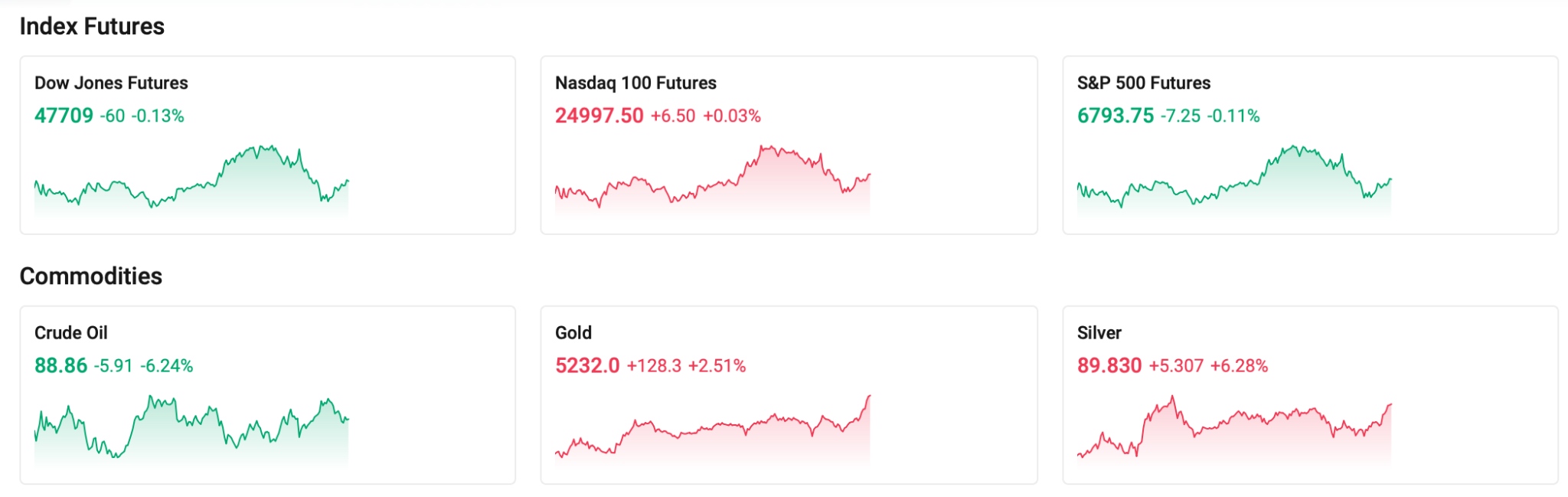
Task: Open the Nasdaq 100 Futures card
Action: click(x=787, y=142)
